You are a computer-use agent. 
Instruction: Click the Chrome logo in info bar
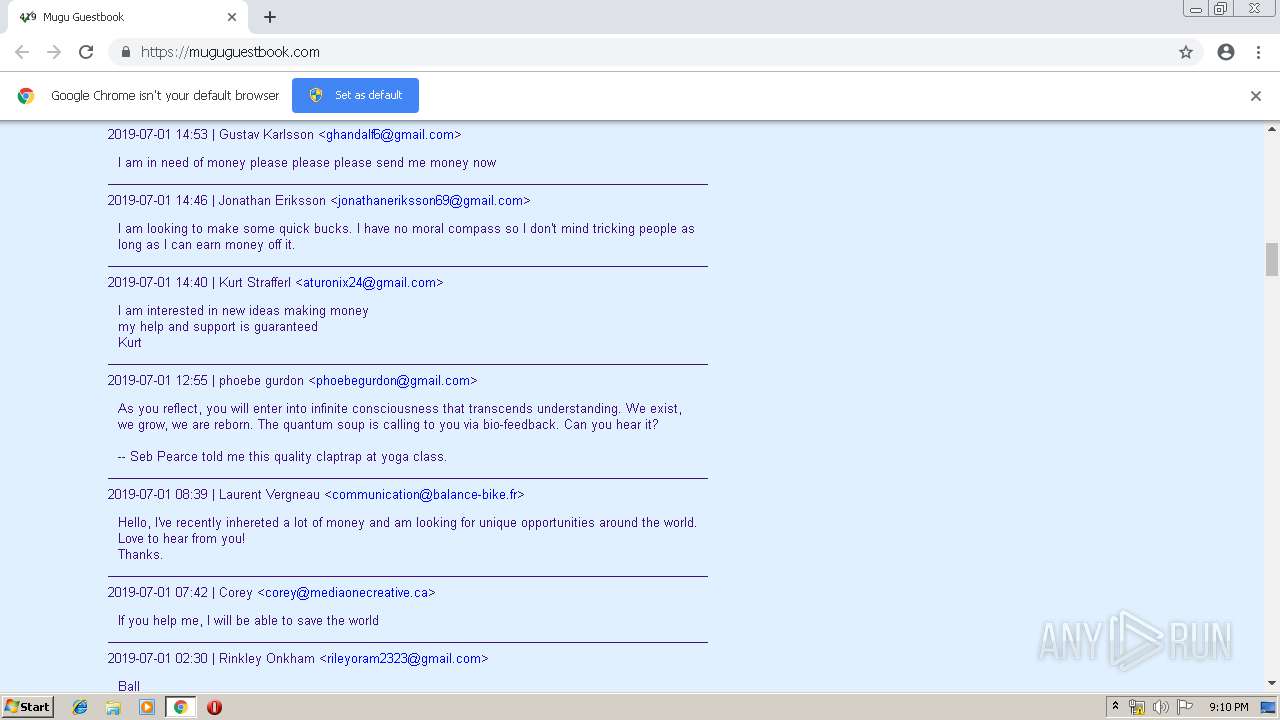[26, 96]
